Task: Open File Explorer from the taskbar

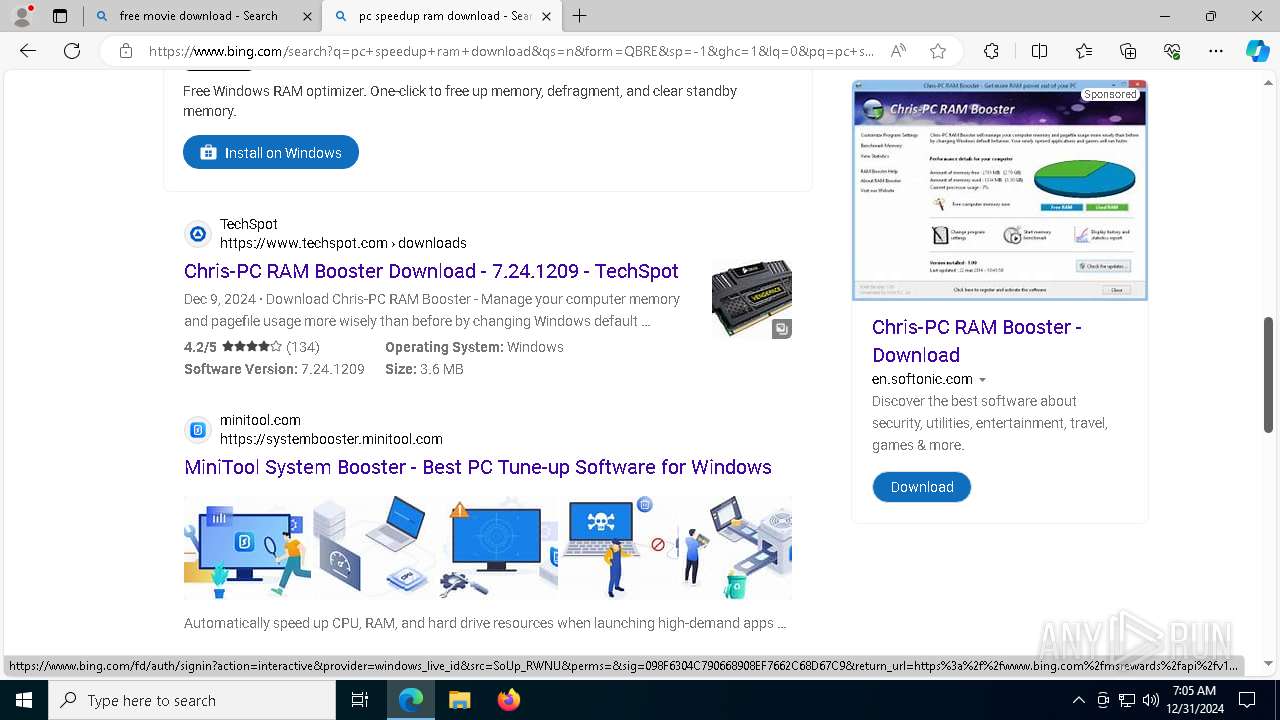Action: (459, 700)
